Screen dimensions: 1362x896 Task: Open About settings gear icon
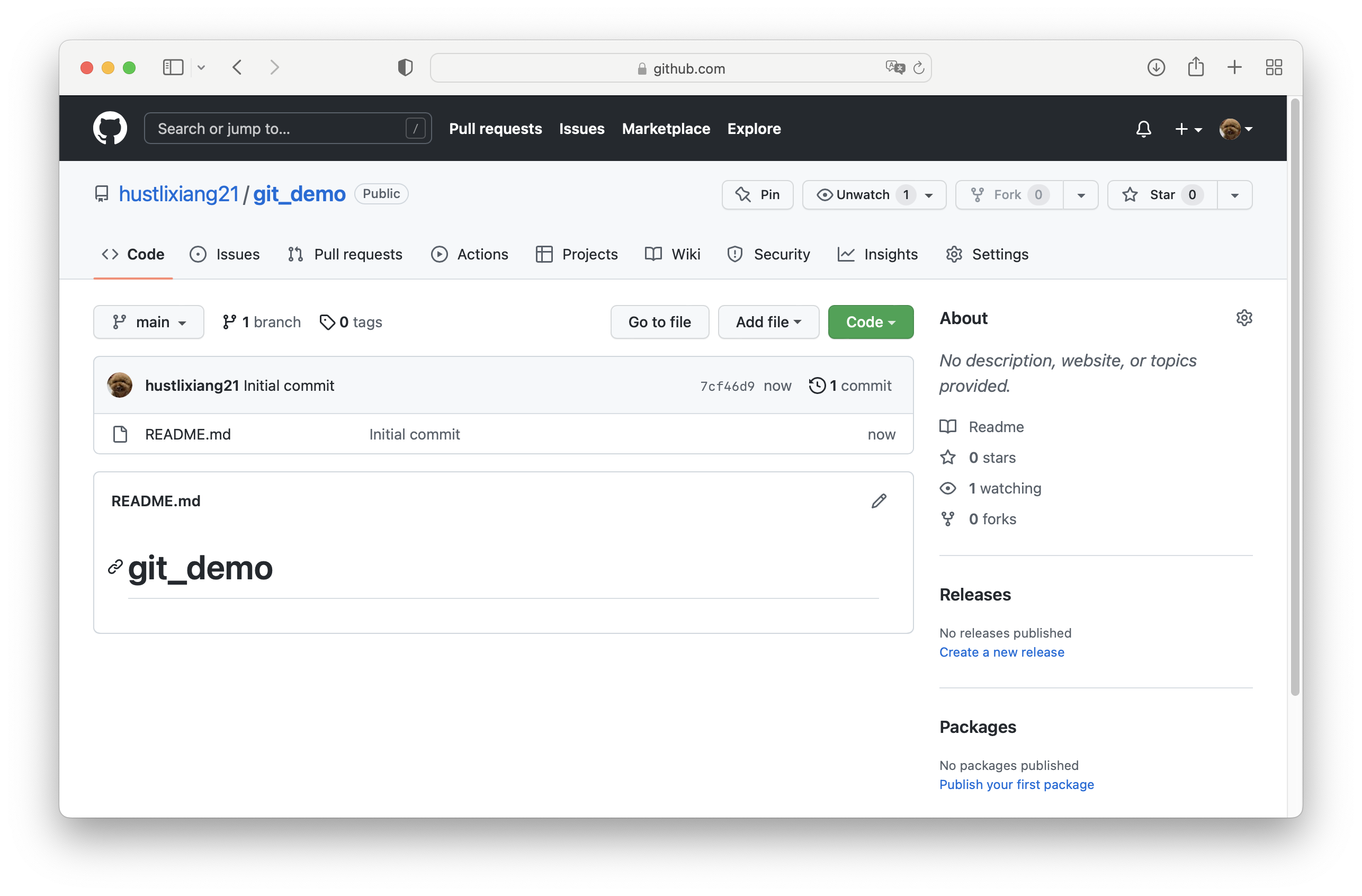(1243, 318)
